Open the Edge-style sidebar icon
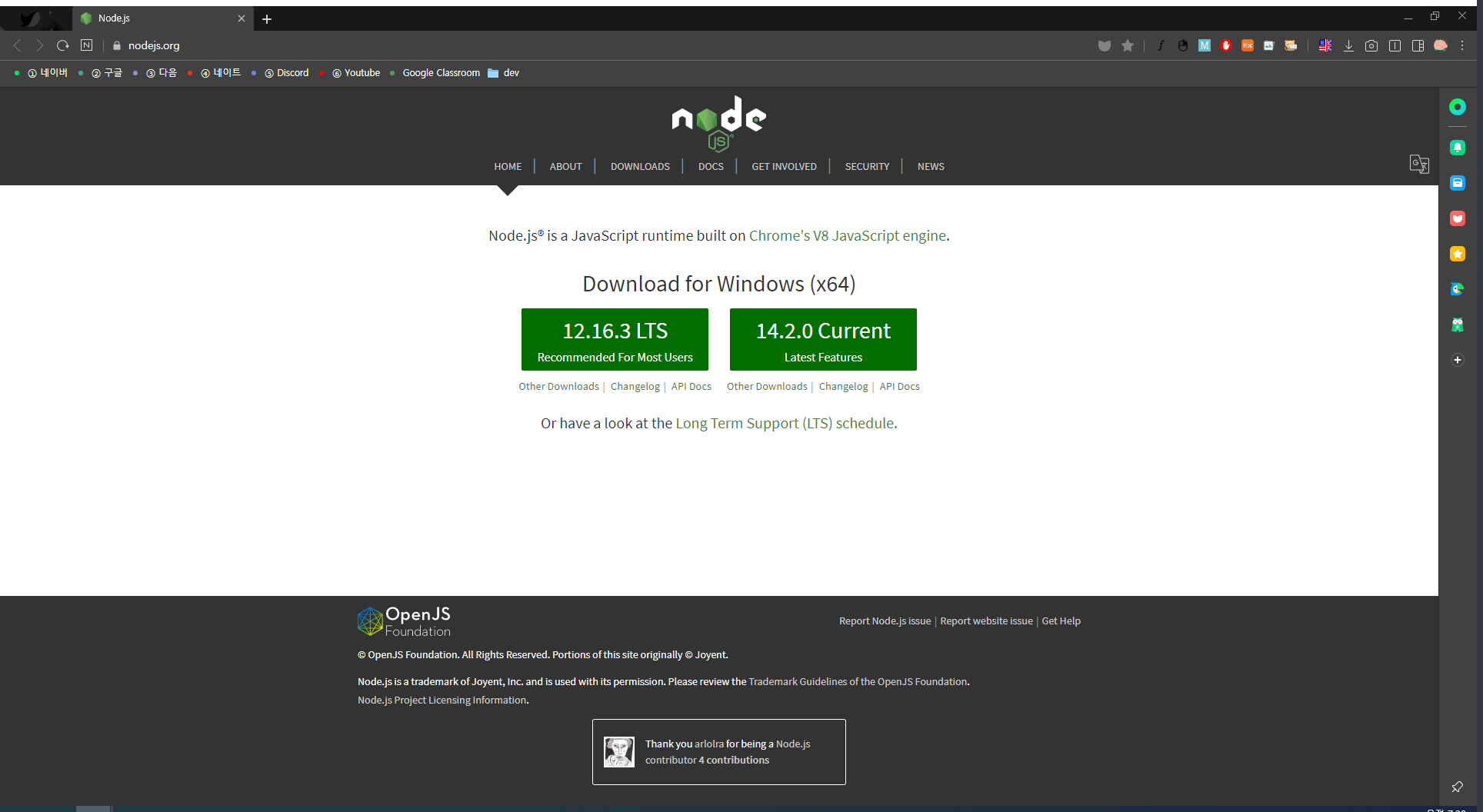The image size is (1483, 812). 1458,289
